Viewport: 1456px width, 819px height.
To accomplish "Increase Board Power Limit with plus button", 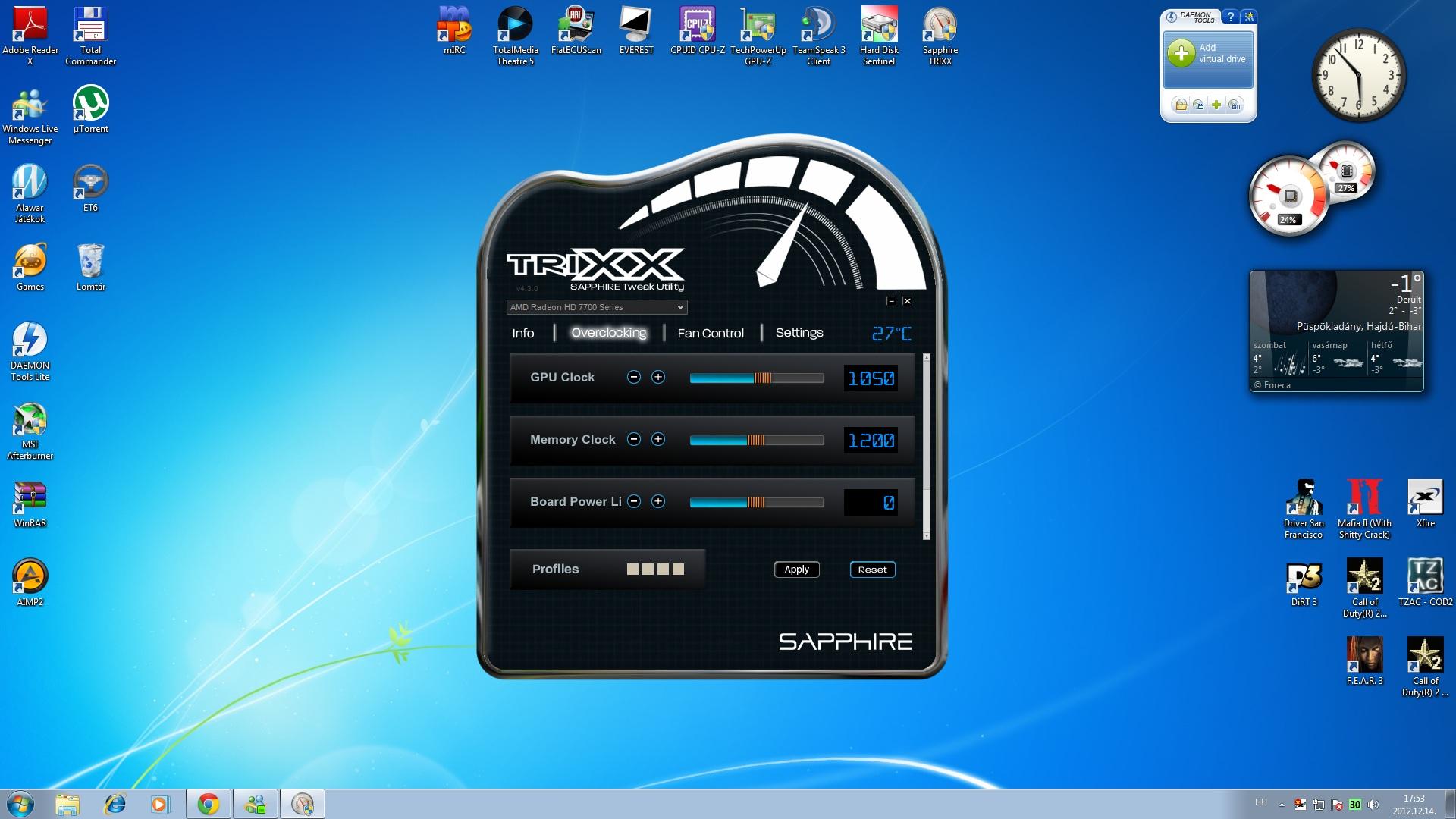I will [658, 501].
